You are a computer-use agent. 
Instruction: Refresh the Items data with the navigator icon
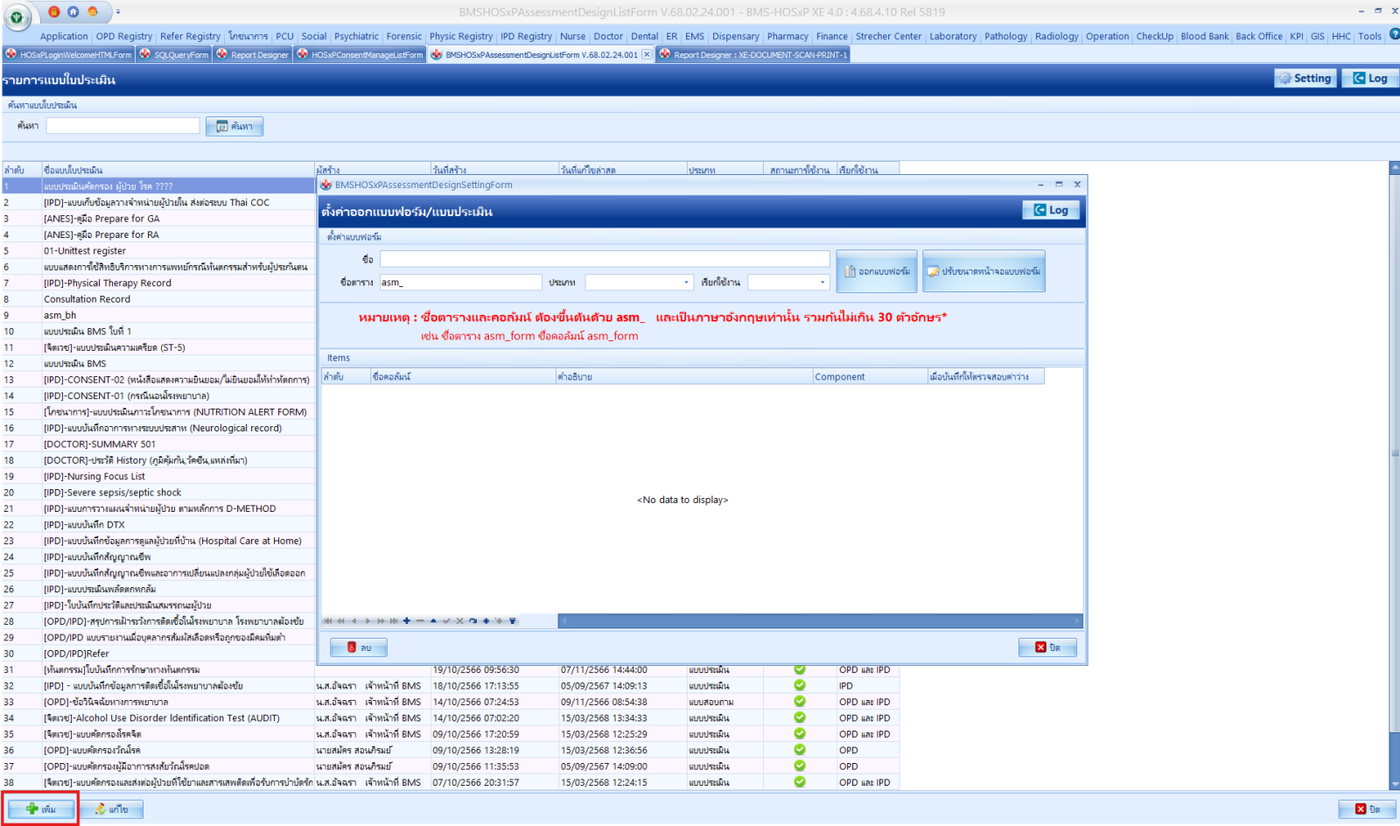click(x=473, y=621)
